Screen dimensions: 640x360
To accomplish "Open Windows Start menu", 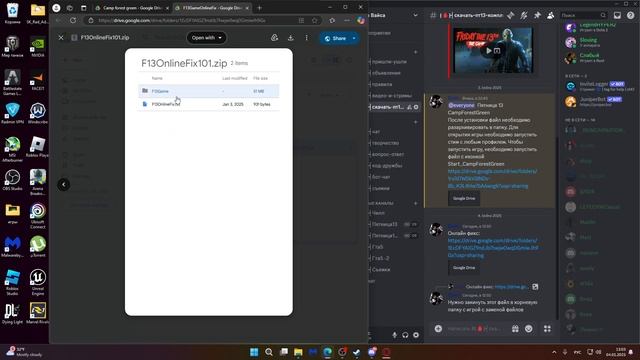I will (254, 352).
